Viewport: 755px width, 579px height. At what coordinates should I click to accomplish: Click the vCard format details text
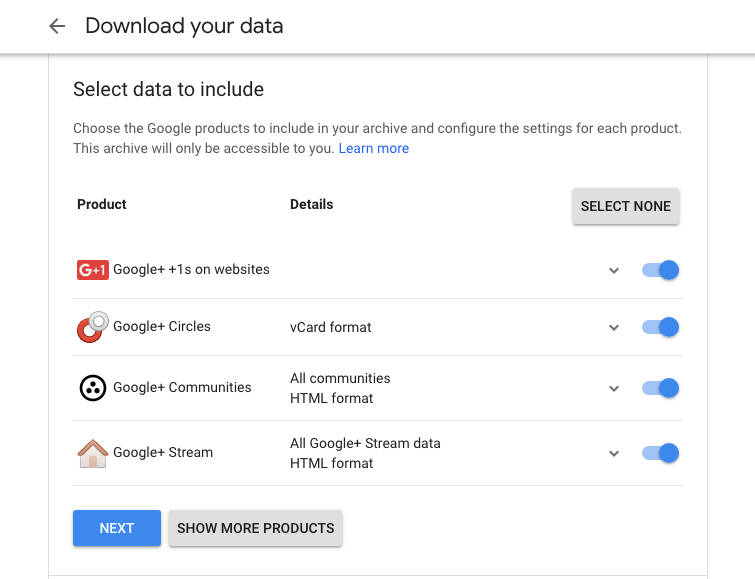pos(331,327)
